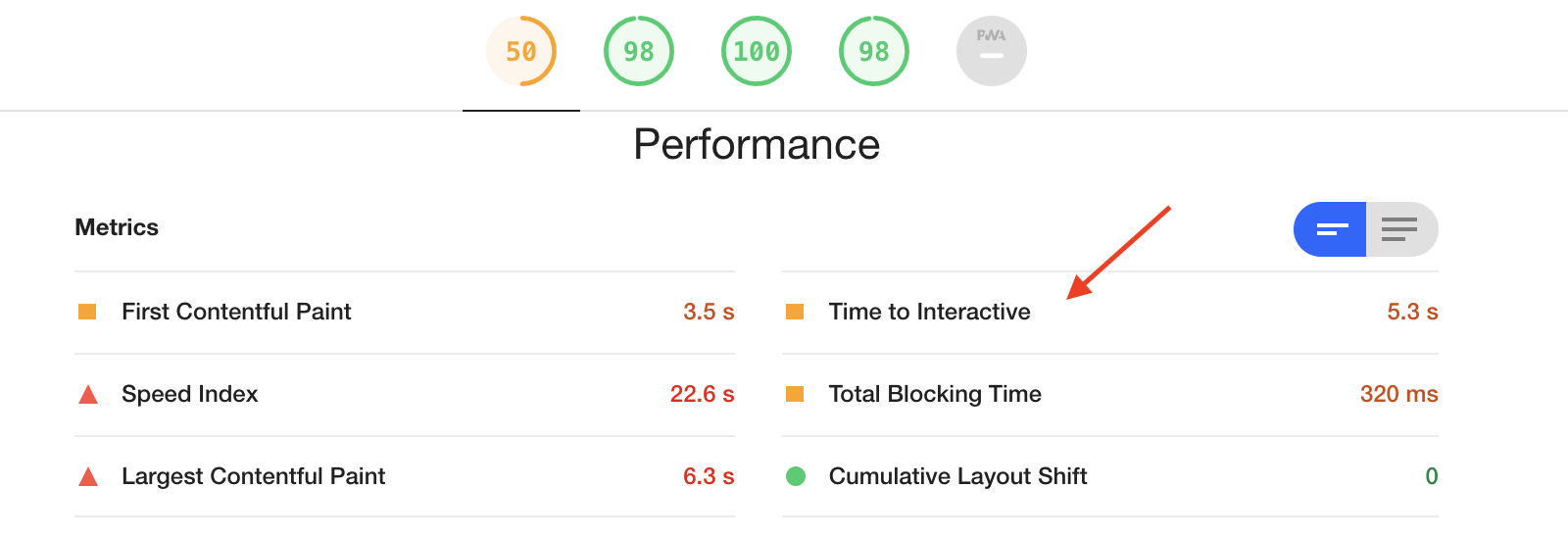1568x537 pixels.
Task: Switch metrics to compact view toggle
Action: point(1330,229)
